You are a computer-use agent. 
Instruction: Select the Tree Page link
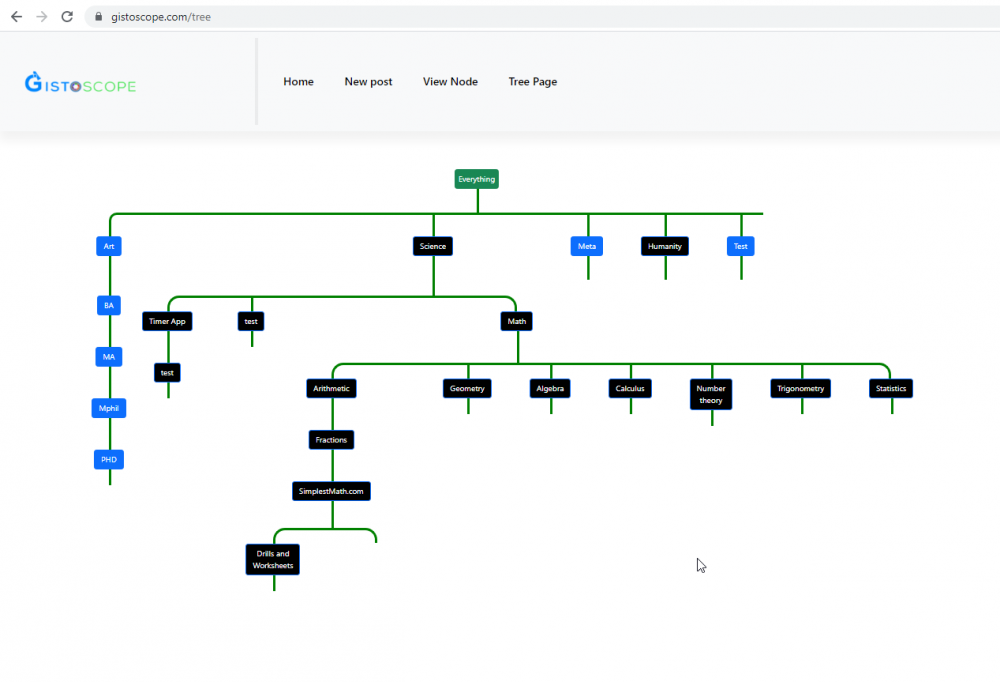click(532, 82)
